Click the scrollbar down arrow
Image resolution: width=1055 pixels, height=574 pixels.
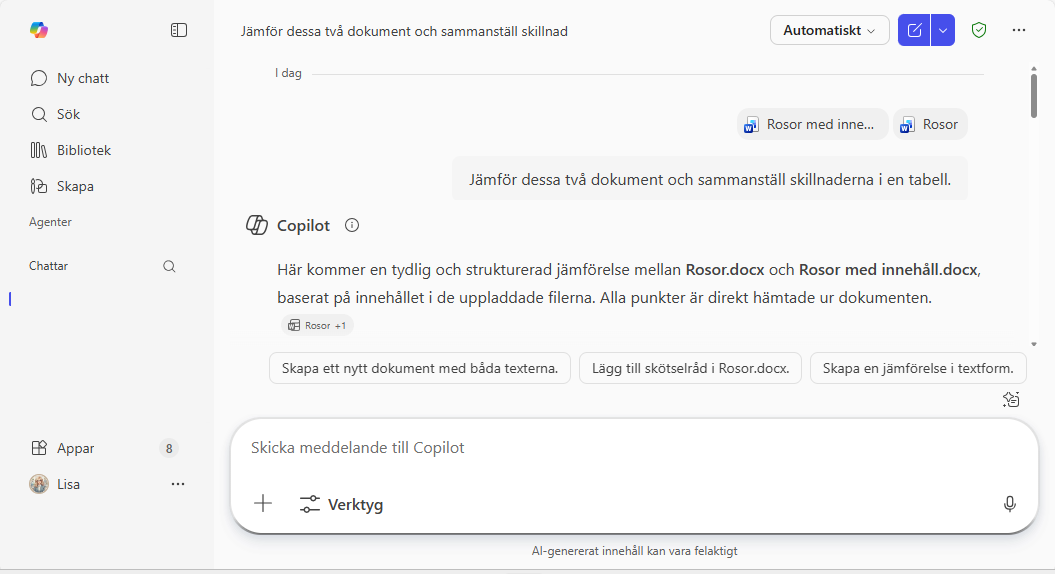point(1034,344)
